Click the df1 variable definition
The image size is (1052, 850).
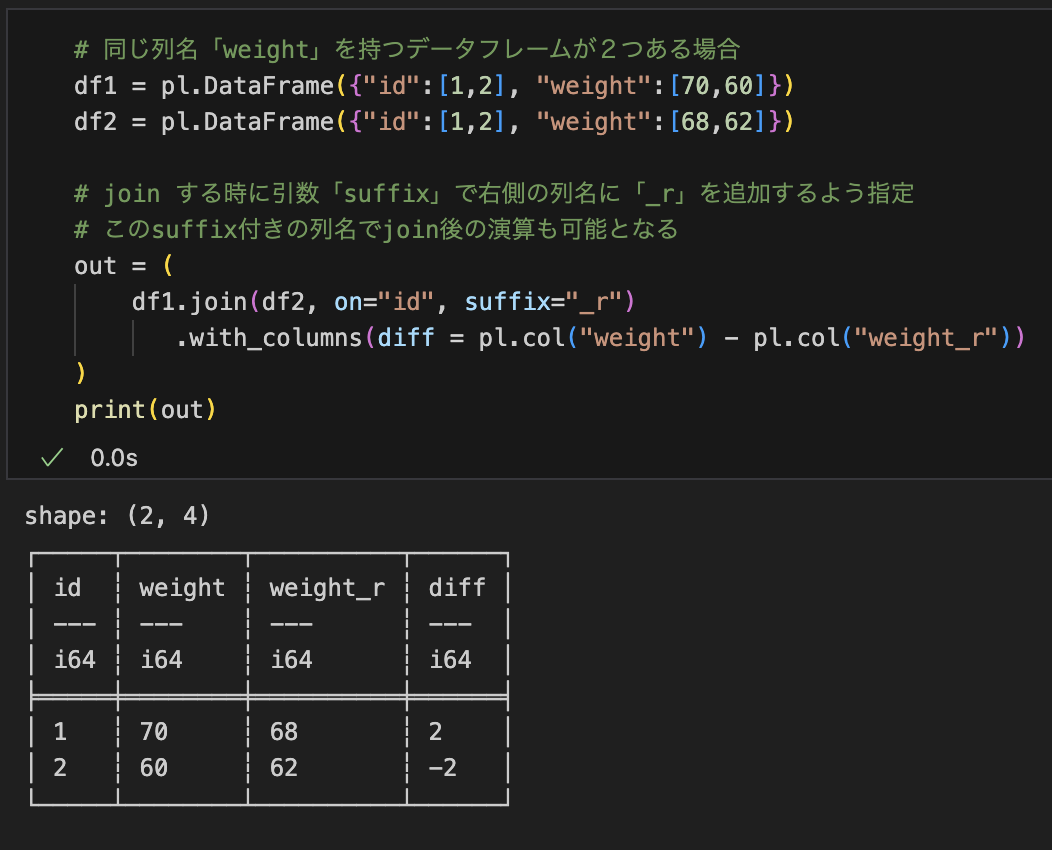tap(92, 86)
